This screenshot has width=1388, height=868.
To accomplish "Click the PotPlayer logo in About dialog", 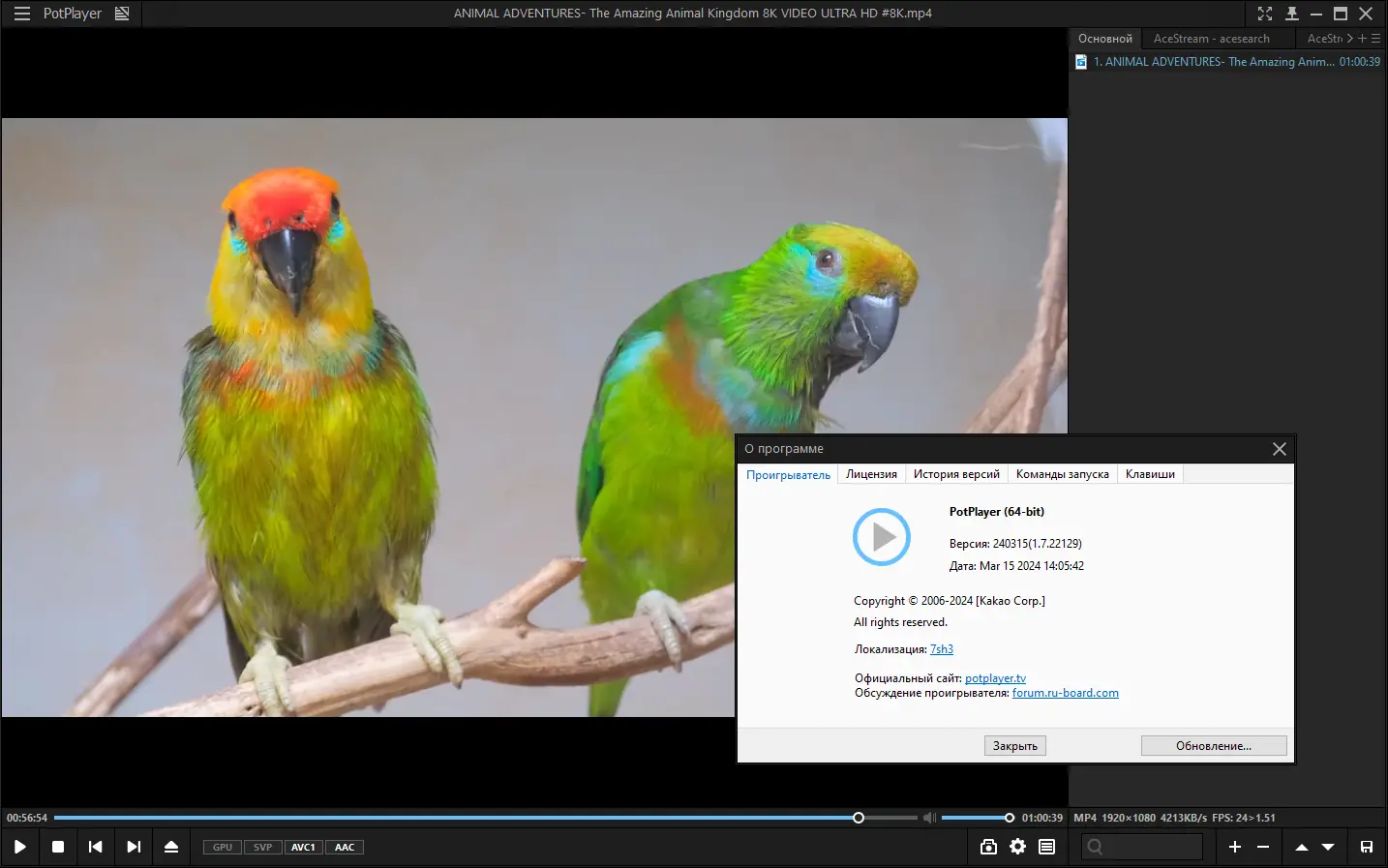I will 882,537.
